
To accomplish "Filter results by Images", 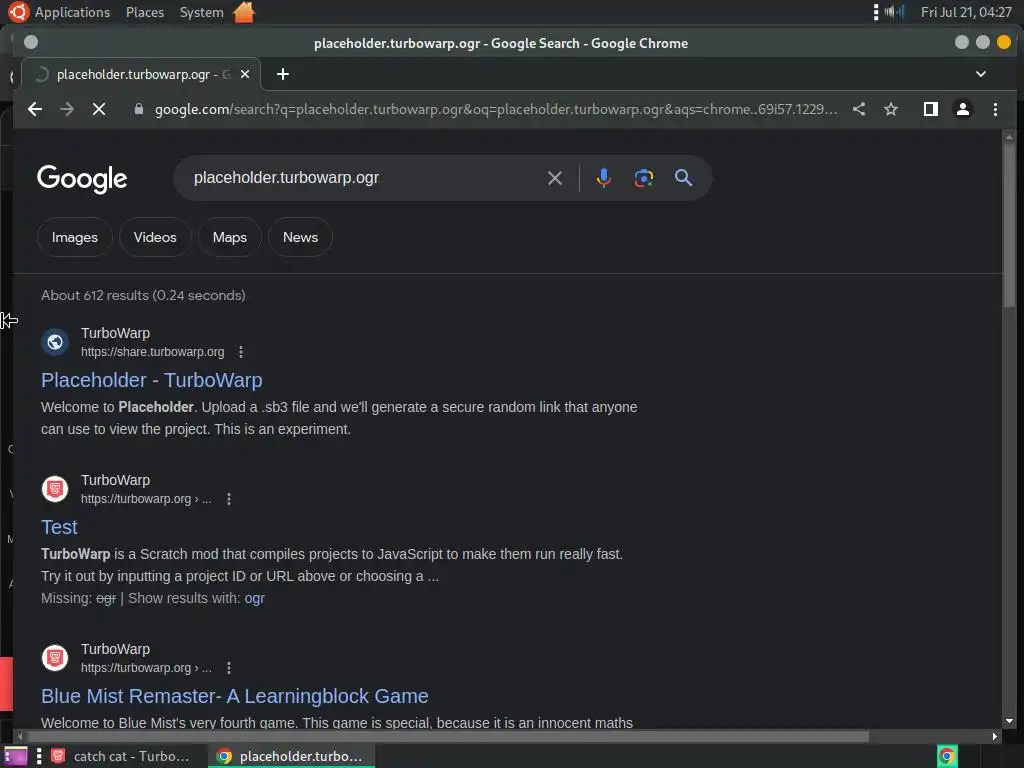I will click(x=74, y=237).
